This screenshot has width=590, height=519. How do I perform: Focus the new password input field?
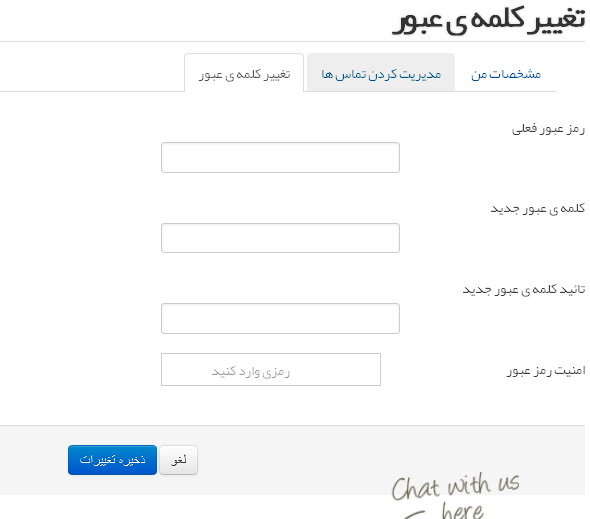[280, 238]
